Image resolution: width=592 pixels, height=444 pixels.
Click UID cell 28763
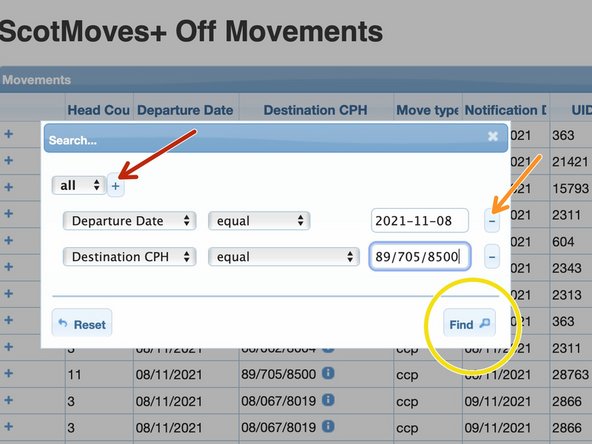[570, 374]
